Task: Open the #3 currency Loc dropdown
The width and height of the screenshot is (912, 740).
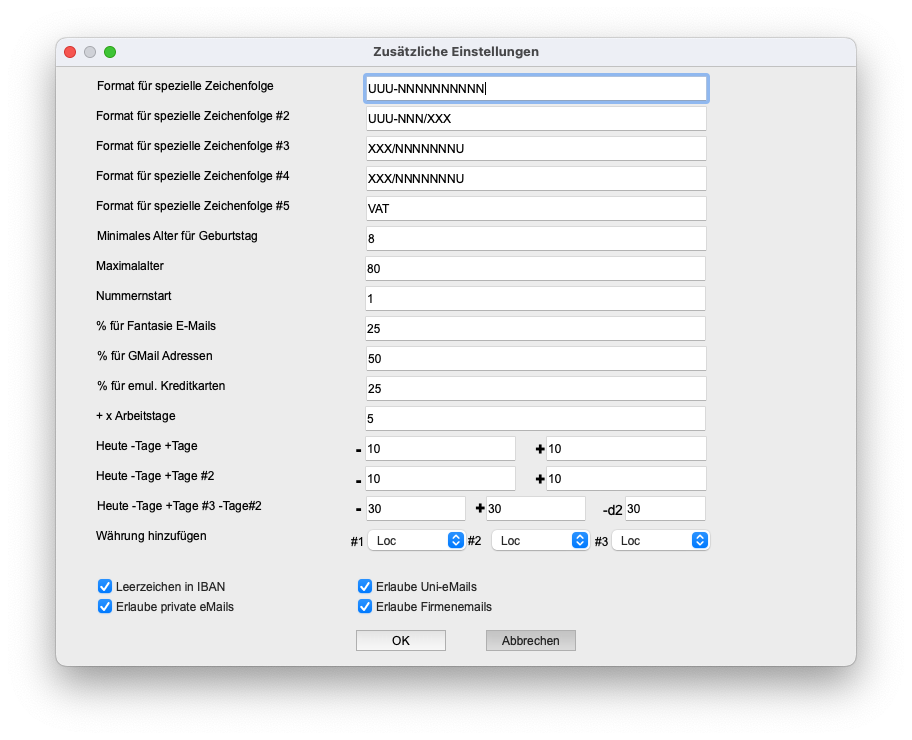Action: coord(661,540)
